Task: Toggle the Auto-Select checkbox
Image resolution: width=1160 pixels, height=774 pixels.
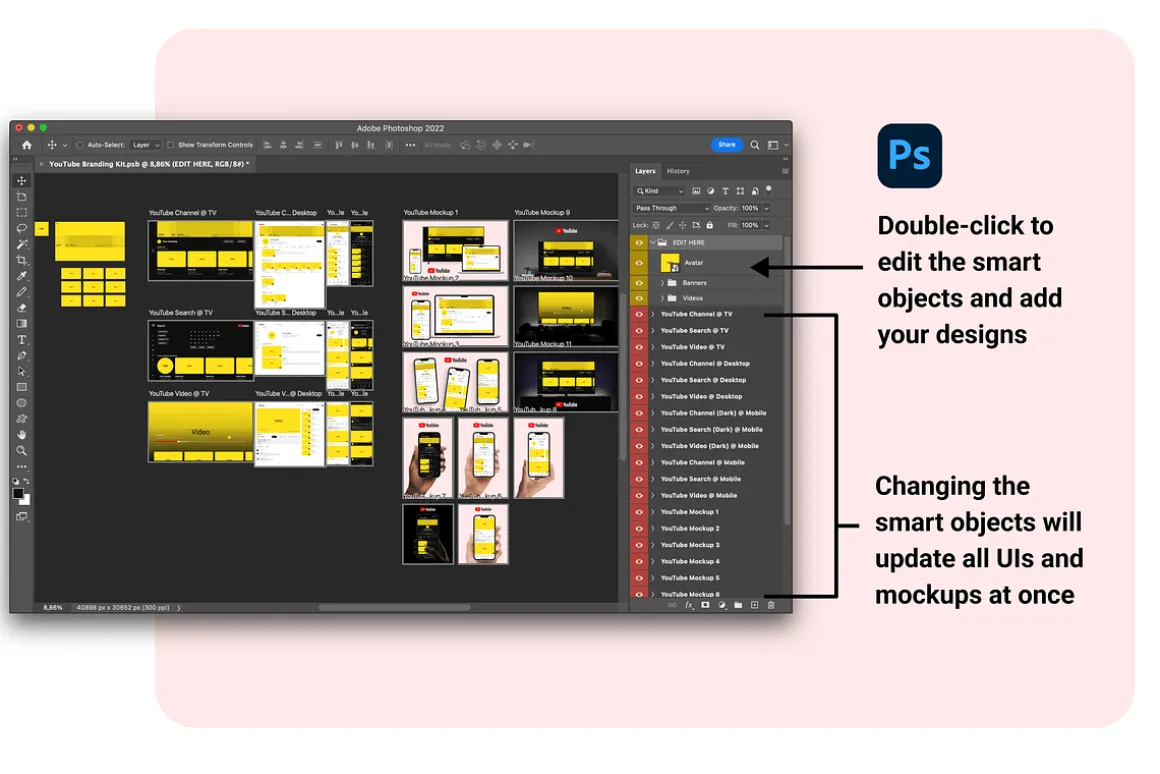Action: (x=79, y=145)
